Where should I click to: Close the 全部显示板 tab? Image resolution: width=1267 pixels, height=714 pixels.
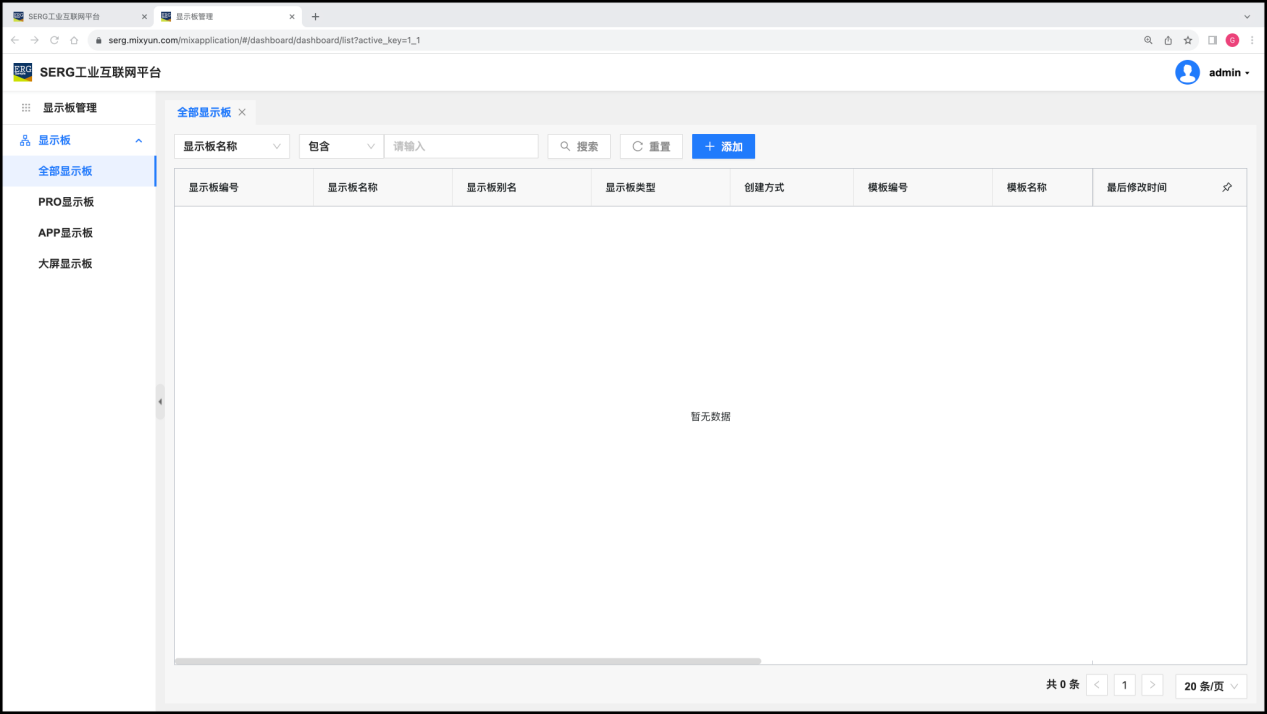point(242,112)
